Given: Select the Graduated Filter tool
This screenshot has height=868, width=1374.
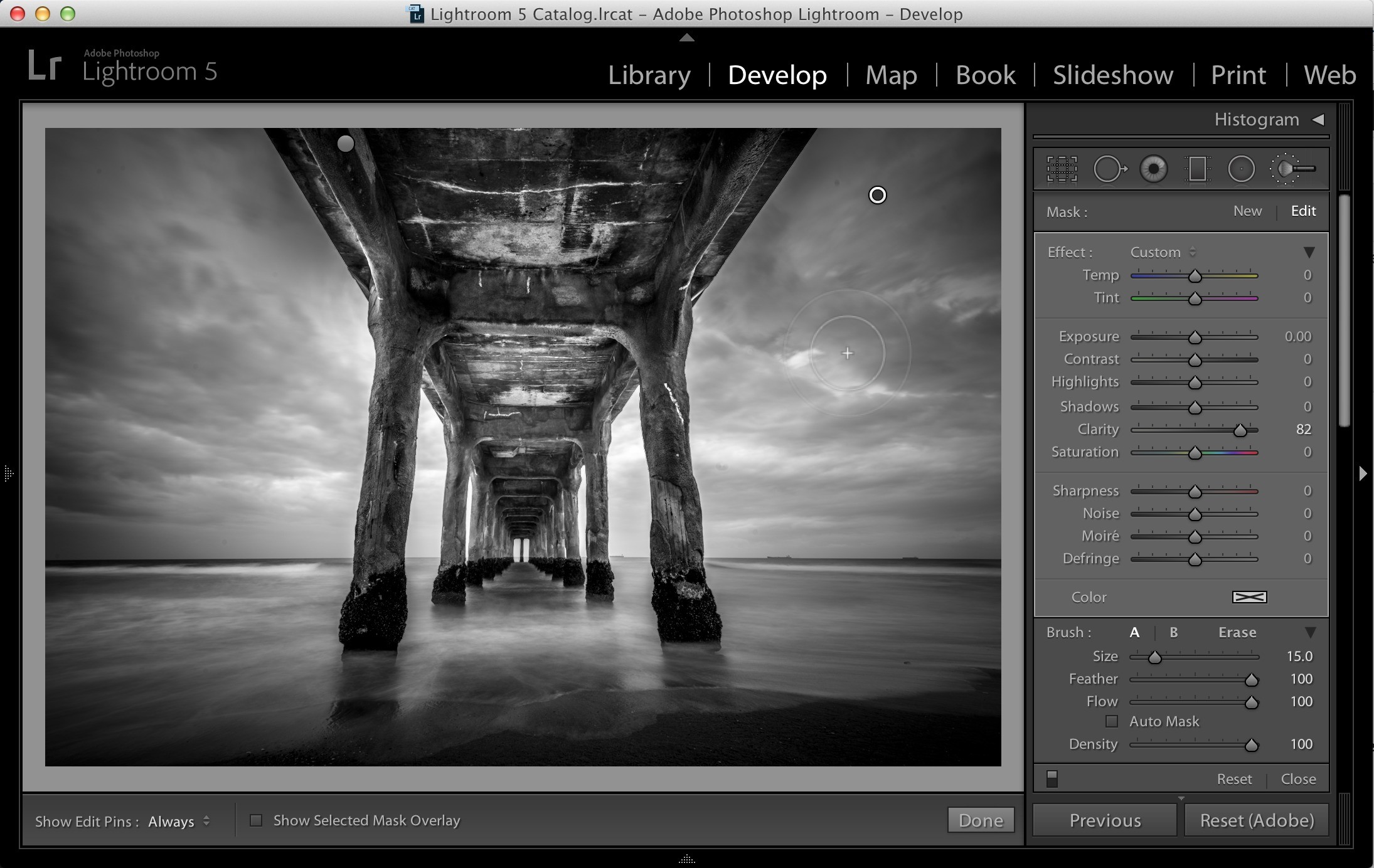Looking at the screenshot, I should [1197, 169].
